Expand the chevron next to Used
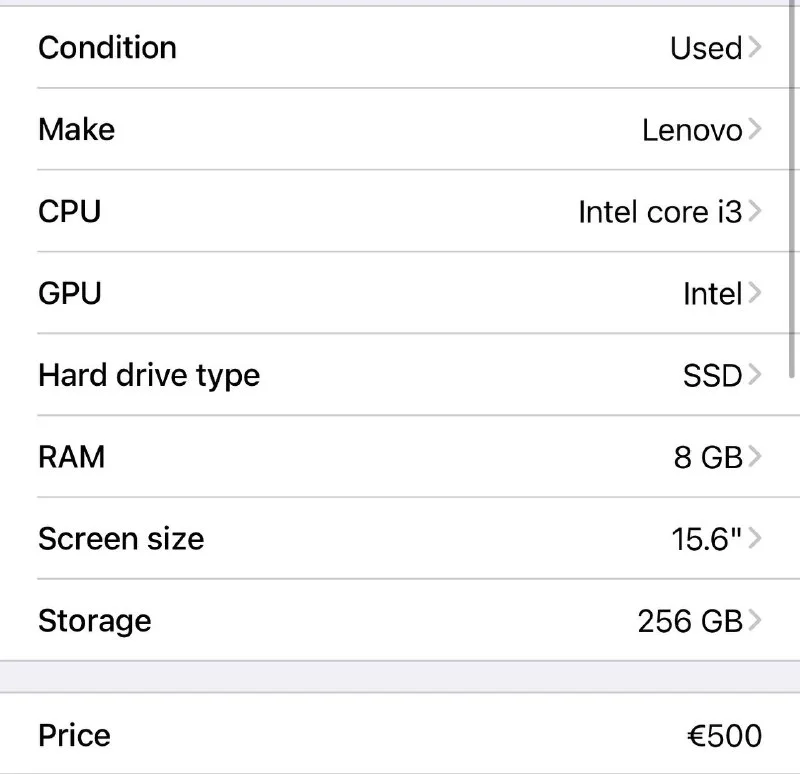 pos(754,48)
